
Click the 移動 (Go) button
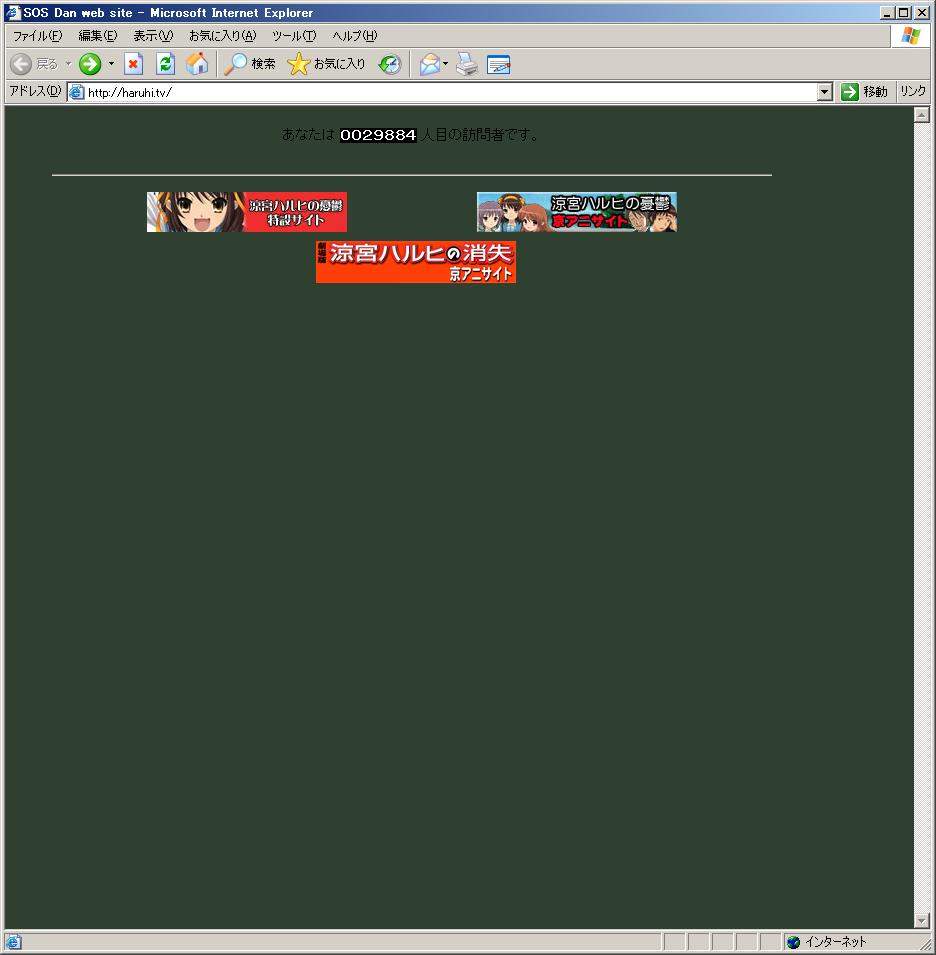[x=864, y=92]
